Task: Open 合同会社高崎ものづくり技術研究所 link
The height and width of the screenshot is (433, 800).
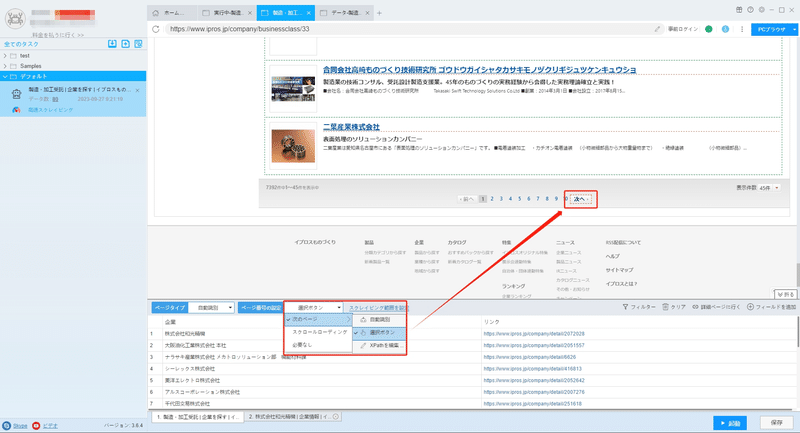Action: click(479, 69)
